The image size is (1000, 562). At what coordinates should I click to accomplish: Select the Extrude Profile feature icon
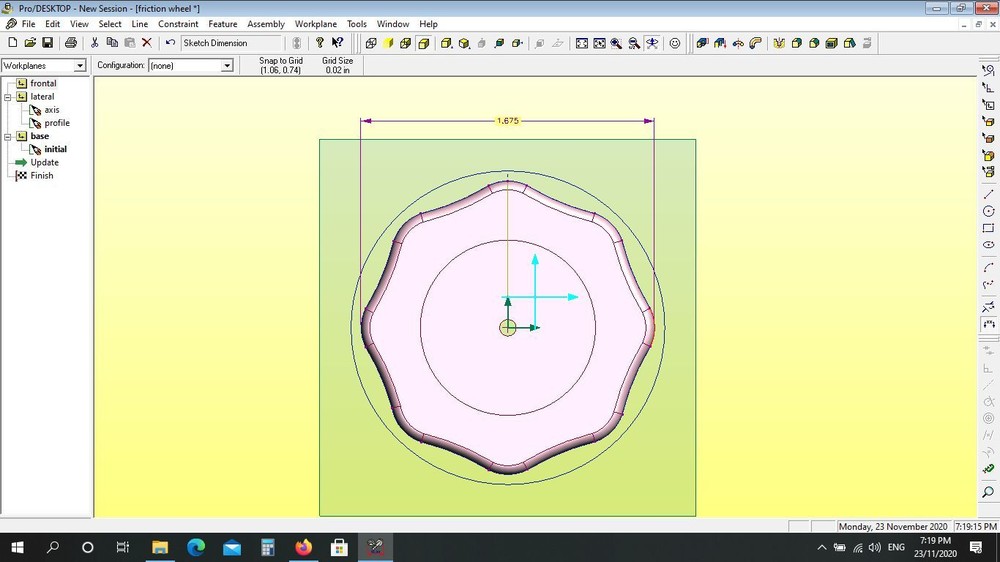(701, 43)
